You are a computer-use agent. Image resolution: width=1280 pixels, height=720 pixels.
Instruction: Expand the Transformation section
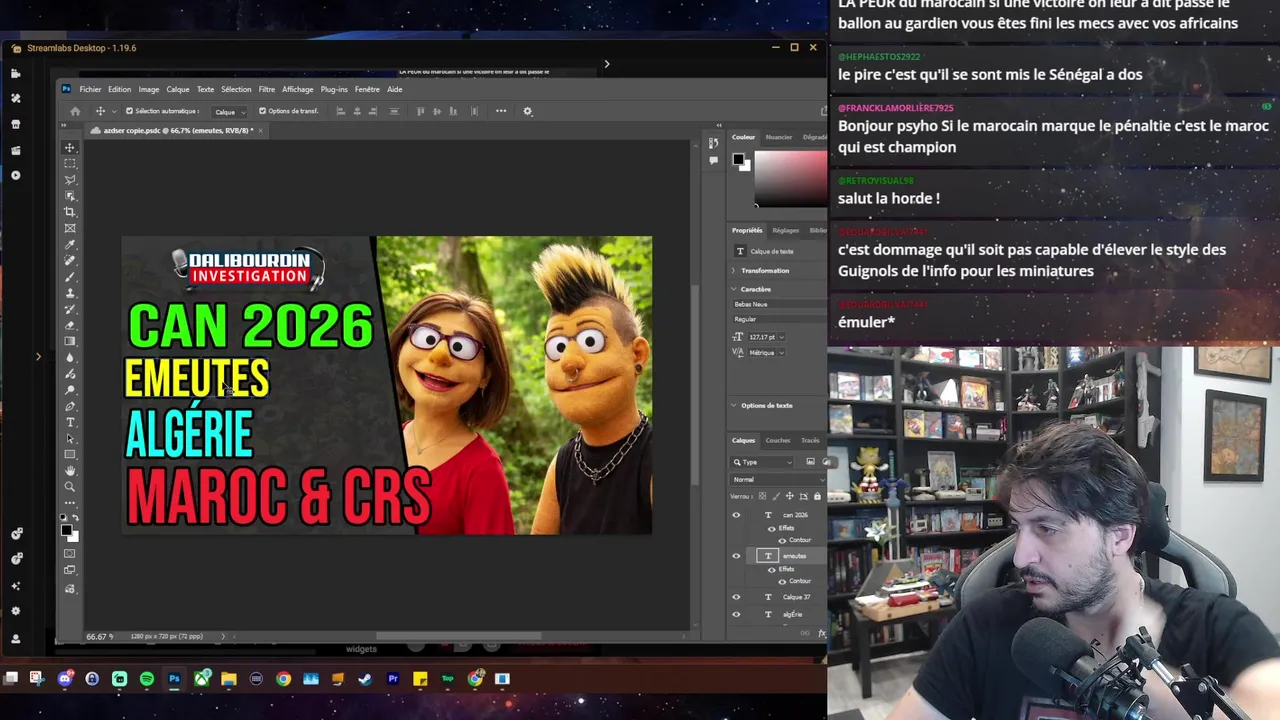(x=734, y=271)
